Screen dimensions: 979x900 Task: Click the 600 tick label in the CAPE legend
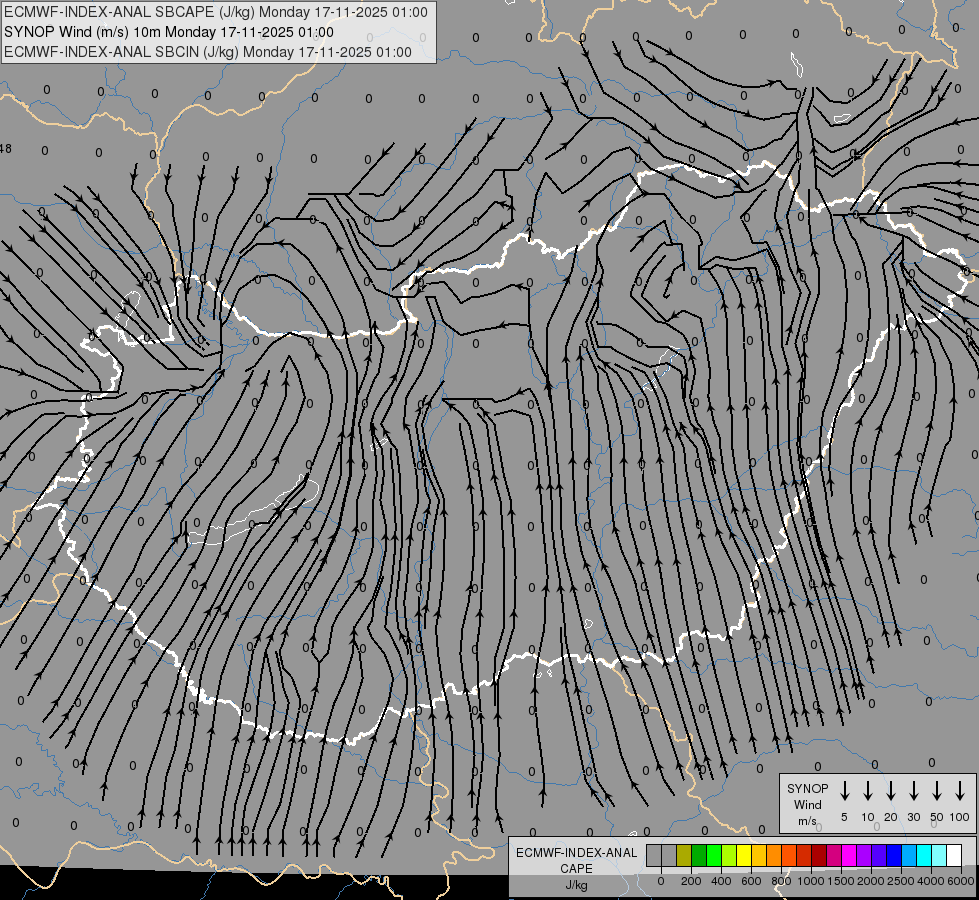pos(751,881)
